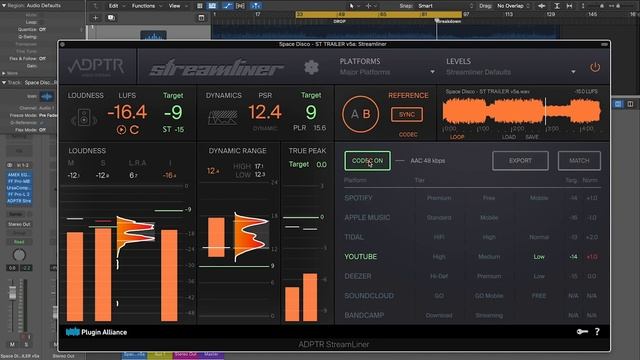
Task: Click LOAD under the reference waveform
Action: pyautogui.click(x=509, y=137)
